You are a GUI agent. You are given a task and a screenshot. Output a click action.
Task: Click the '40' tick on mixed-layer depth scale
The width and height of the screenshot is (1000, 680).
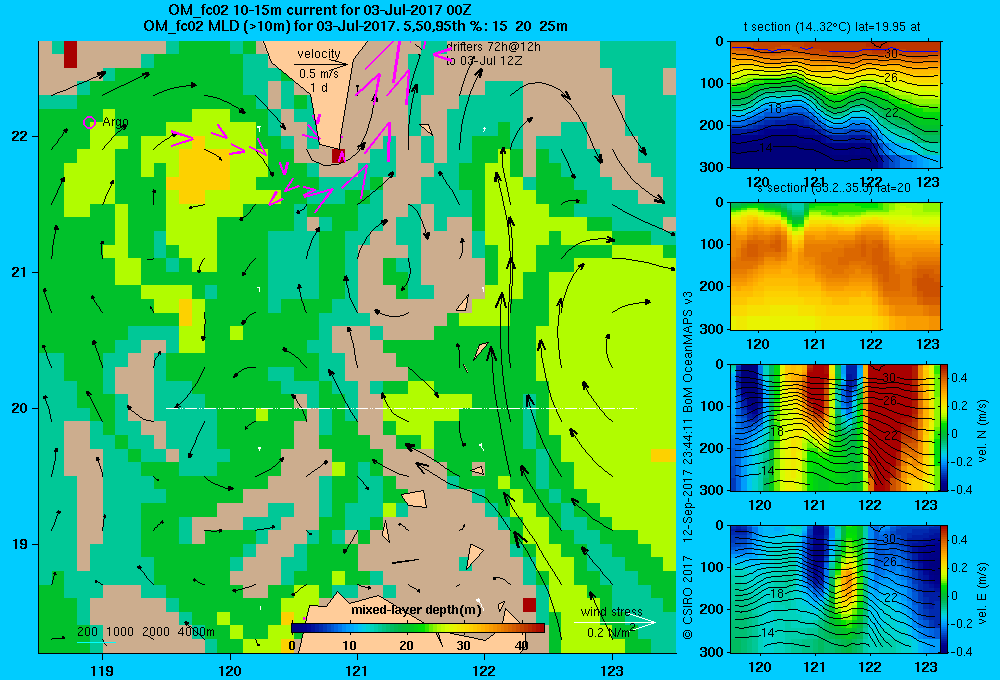[x=522, y=645]
